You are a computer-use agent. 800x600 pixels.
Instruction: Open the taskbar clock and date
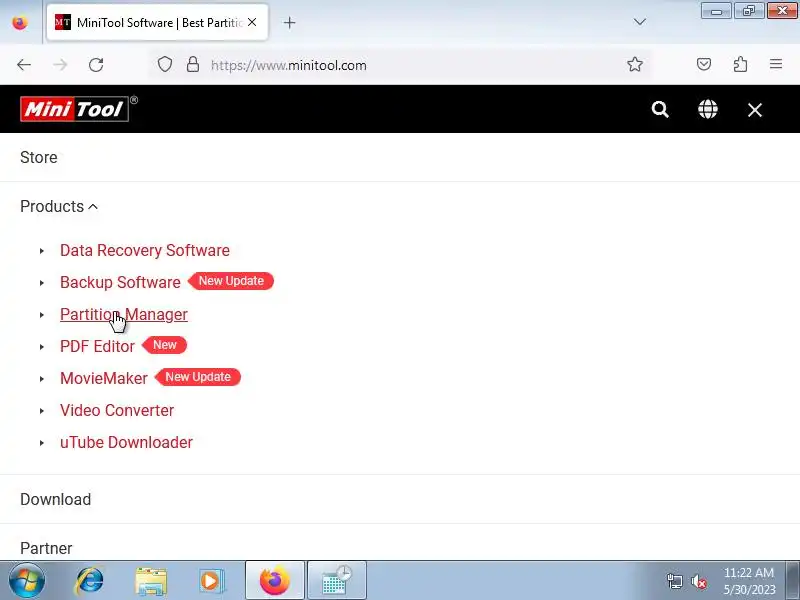[749, 581]
